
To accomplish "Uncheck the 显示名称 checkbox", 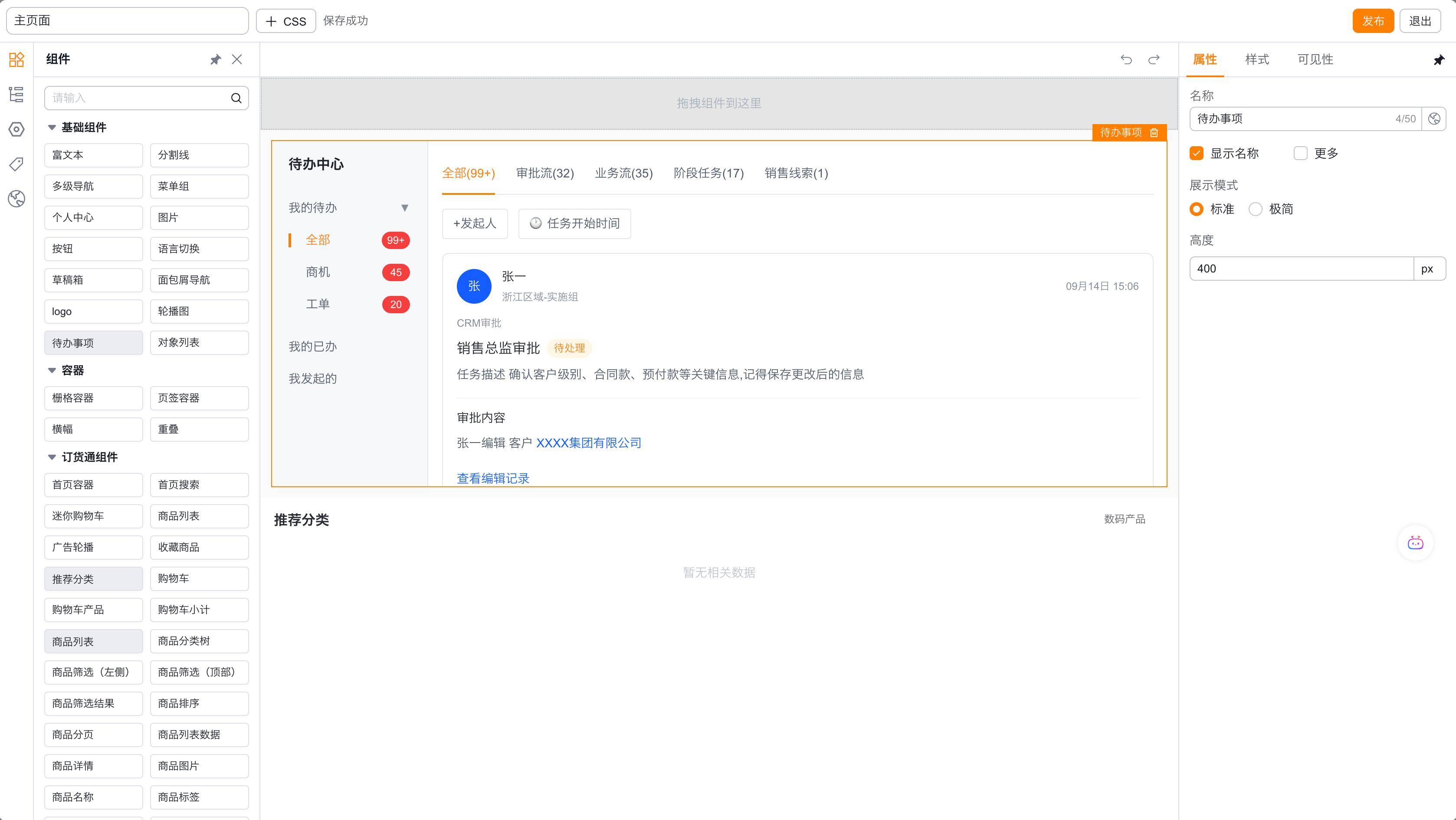I will tap(1197, 153).
